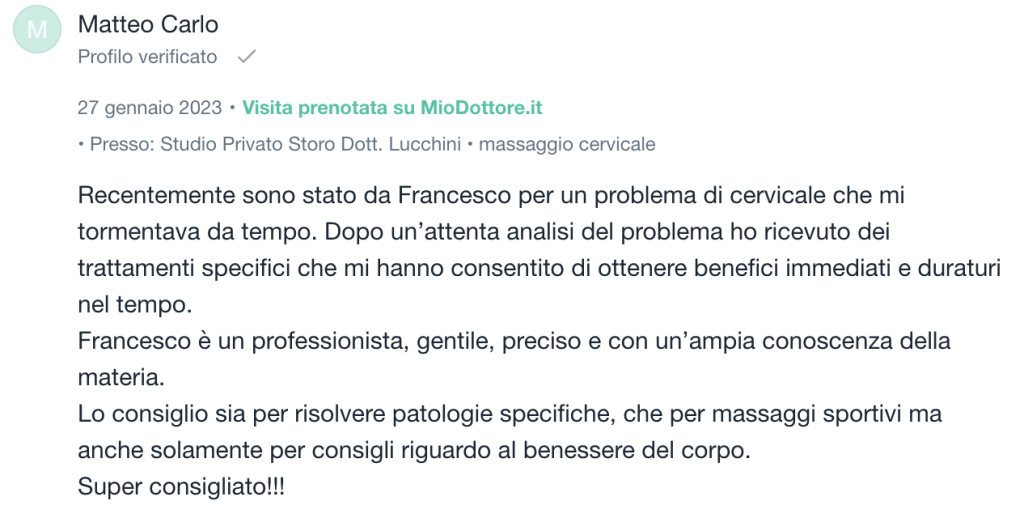Click the line starting "tormentava da tempo"
This screenshot has height=518, width=1024.
pyautogui.click(x=483, y=231)
